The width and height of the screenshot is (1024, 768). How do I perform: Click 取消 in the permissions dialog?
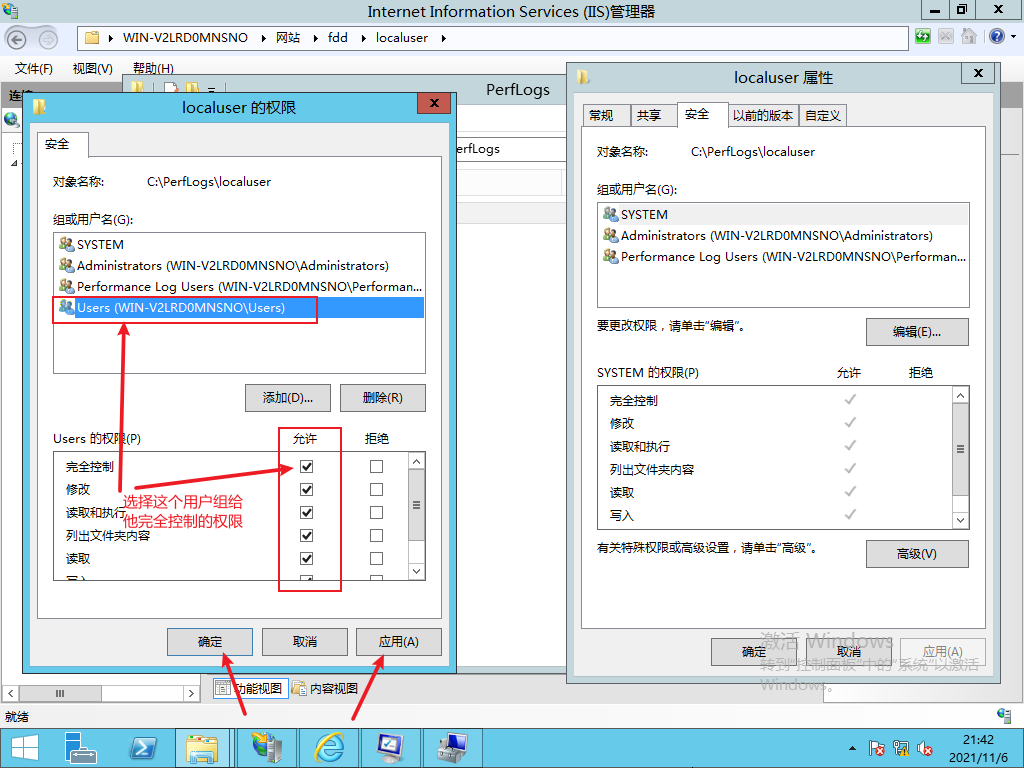(304, 642)
